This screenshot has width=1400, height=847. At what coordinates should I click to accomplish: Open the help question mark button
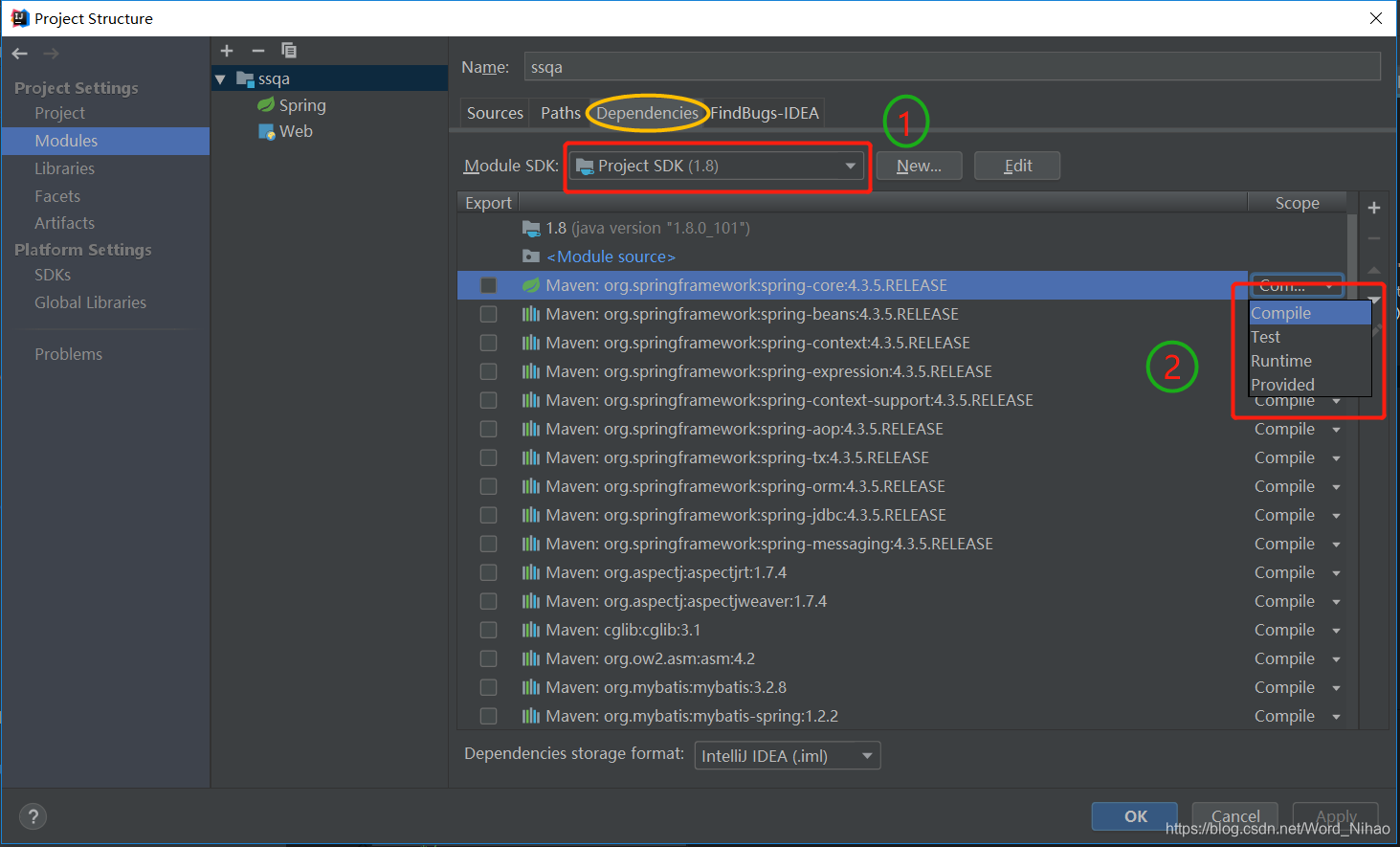click(x=33, y=816)
